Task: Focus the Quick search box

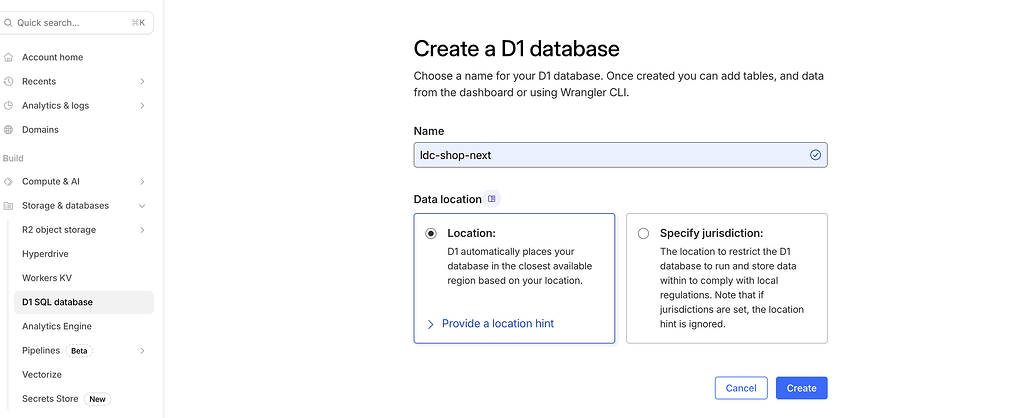Action: click(x=75, y=23)
